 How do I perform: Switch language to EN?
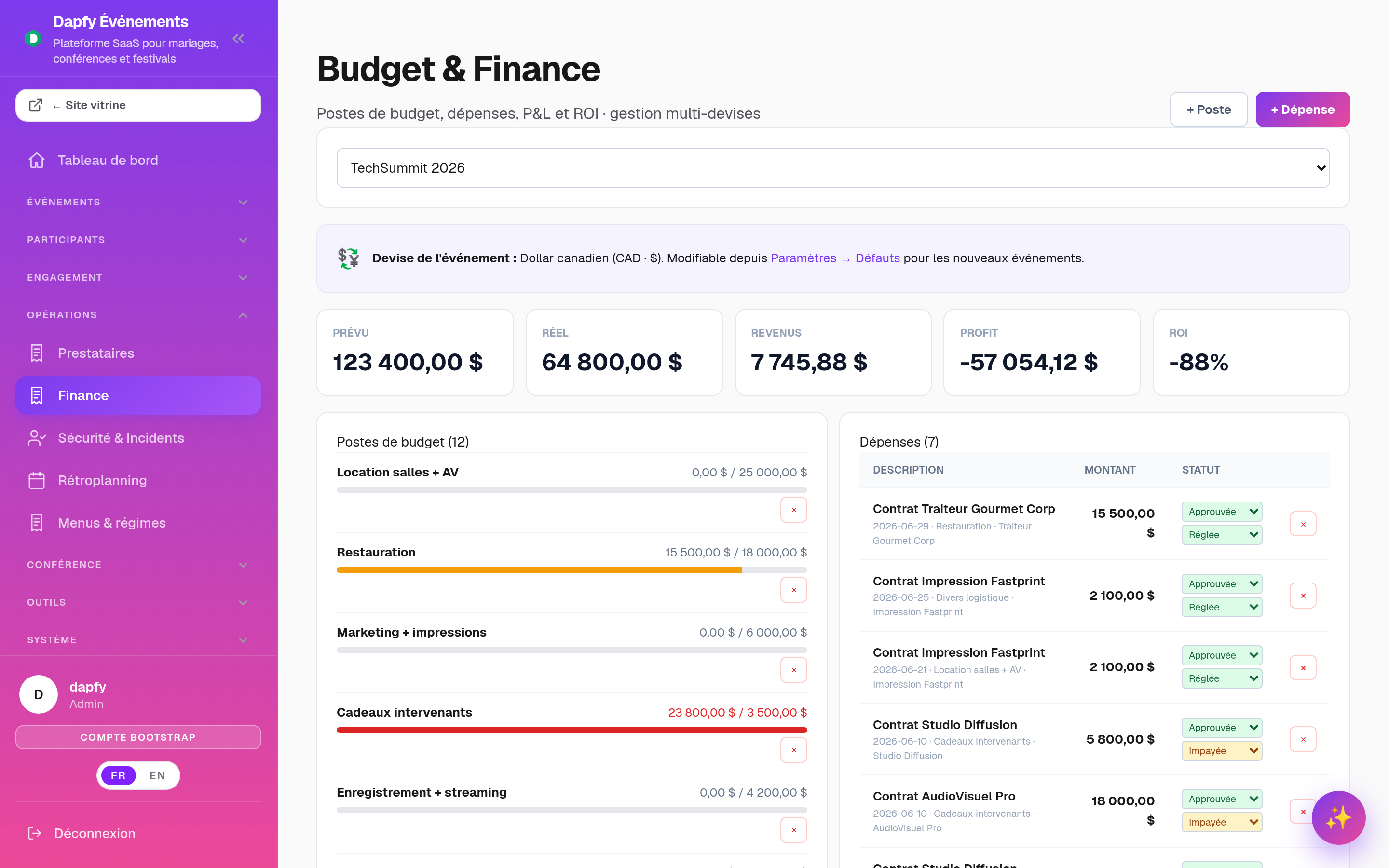point(157,775)
